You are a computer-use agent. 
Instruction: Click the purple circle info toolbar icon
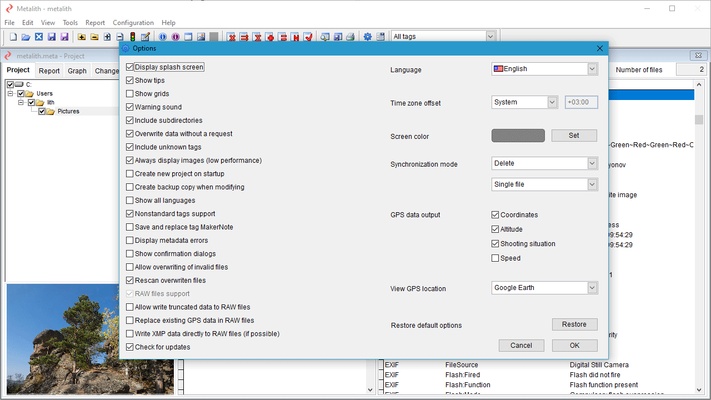[x=175, y=37]
